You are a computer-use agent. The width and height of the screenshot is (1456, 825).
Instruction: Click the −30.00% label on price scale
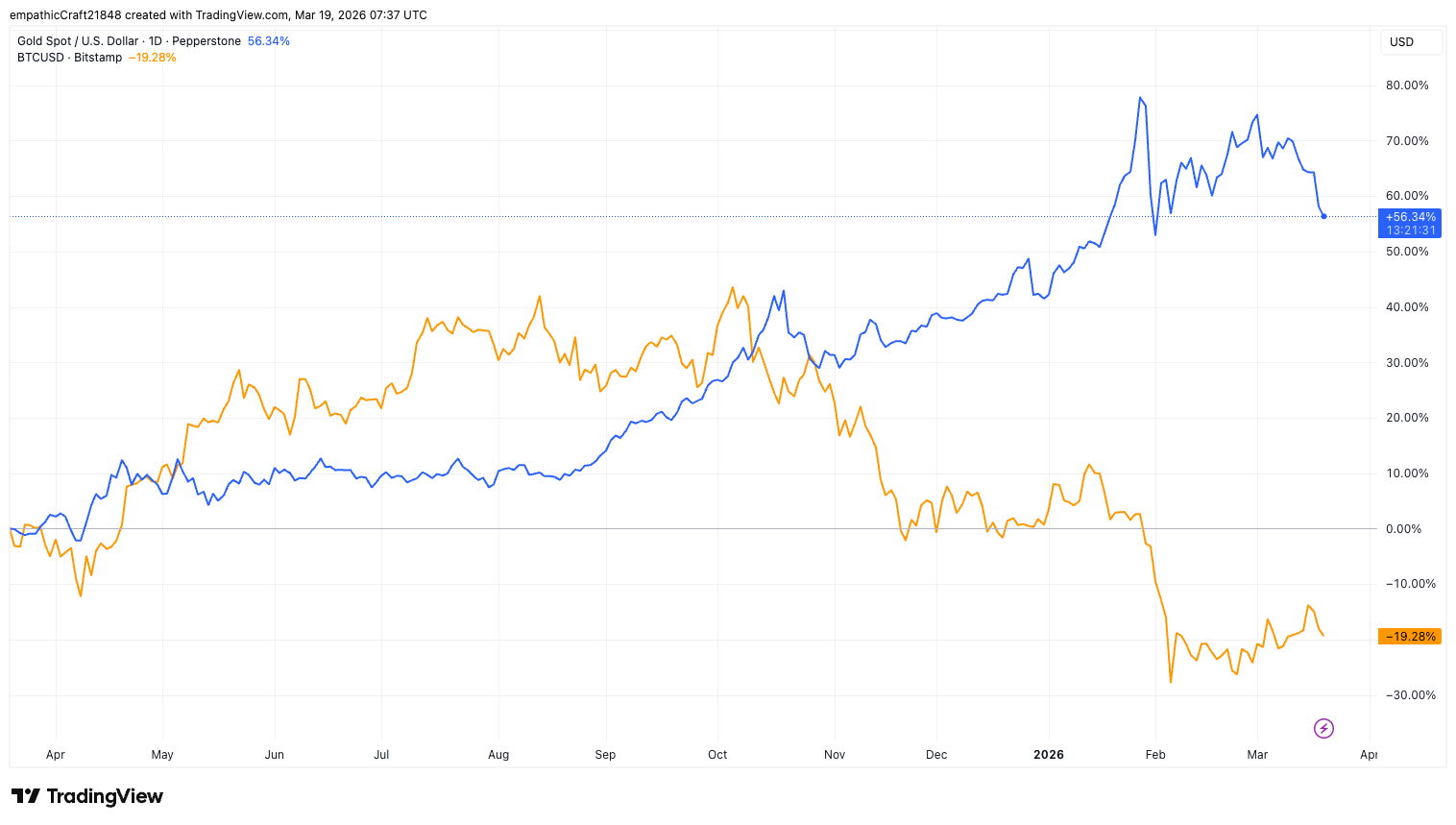(1407, 695)
